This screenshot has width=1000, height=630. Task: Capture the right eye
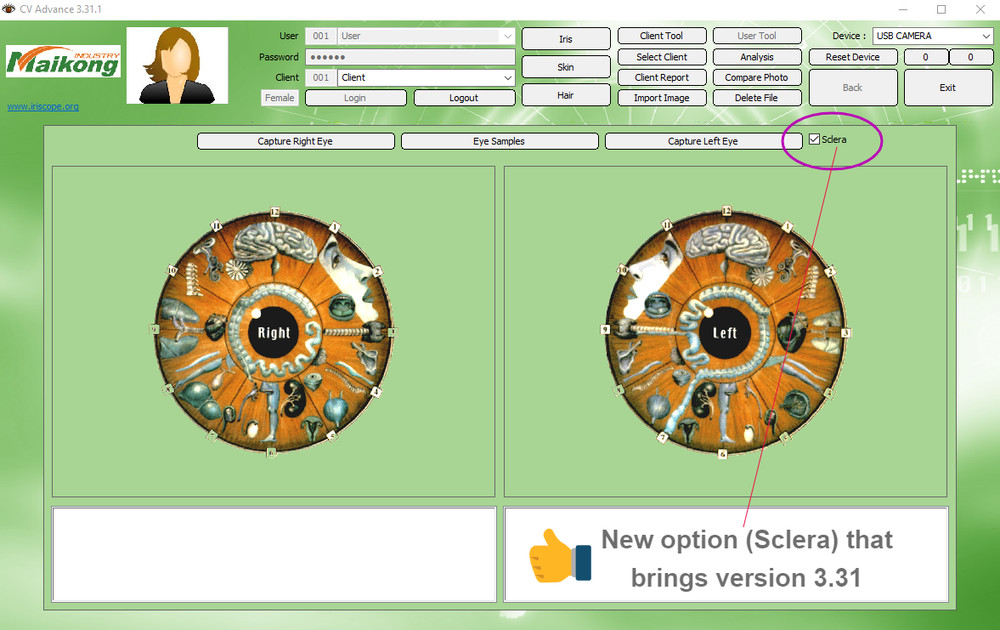coord(295,141)
